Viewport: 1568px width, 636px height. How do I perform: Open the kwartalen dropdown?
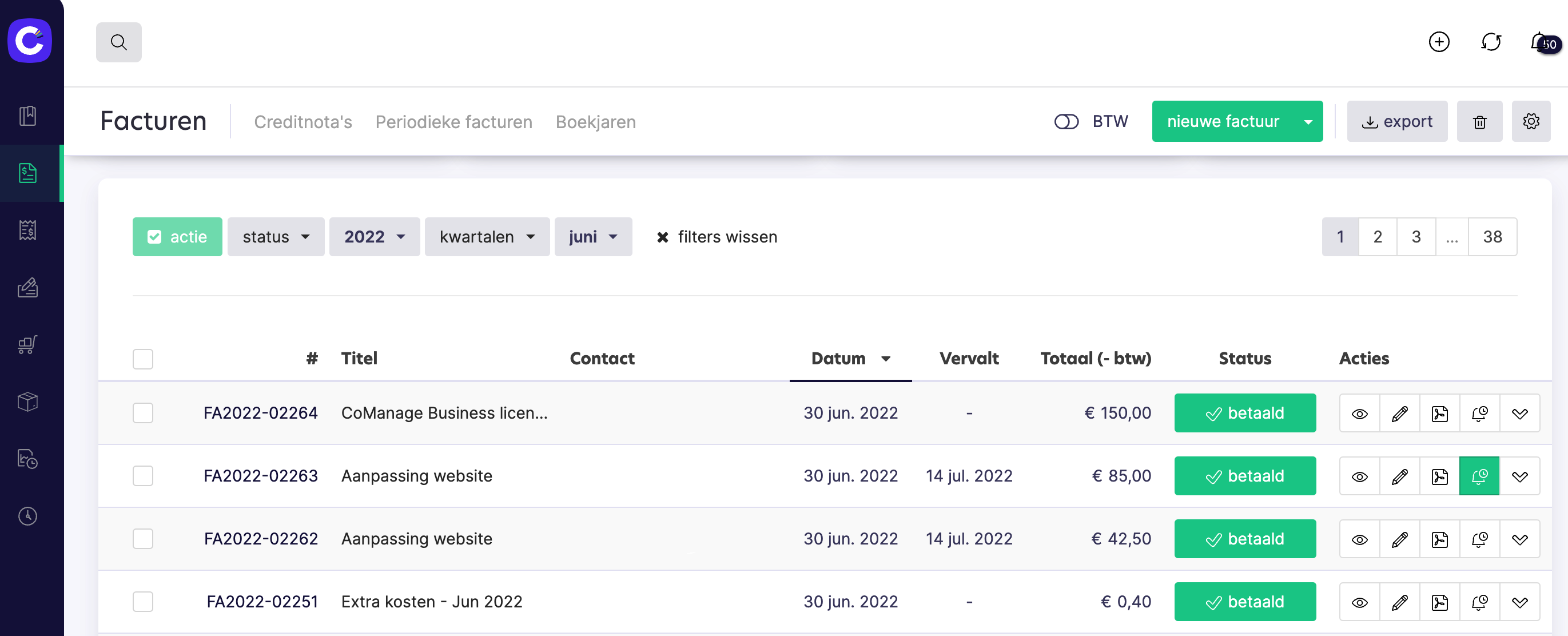point(487,237)
